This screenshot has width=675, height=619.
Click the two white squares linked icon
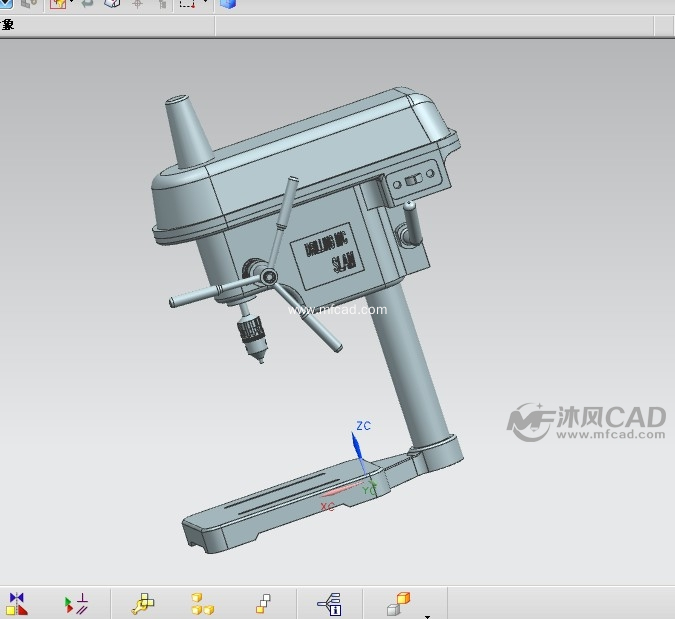click(x=263, y=603)
